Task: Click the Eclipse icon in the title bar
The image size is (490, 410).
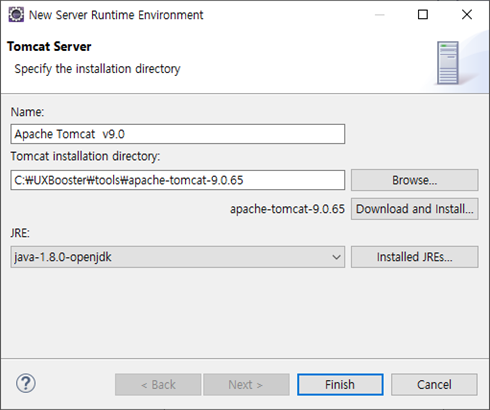Action: (16, 15)
